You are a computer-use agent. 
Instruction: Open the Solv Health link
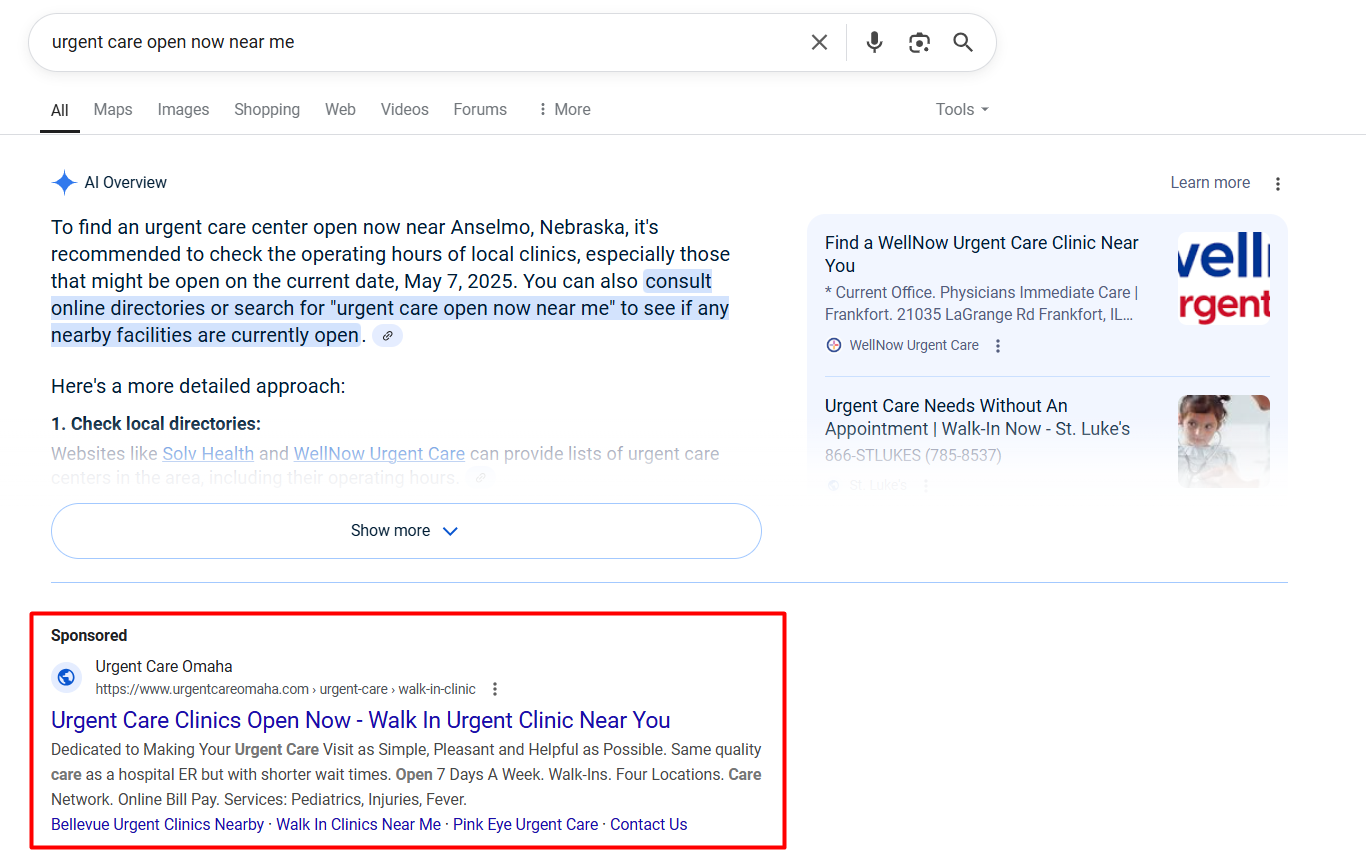208,454
